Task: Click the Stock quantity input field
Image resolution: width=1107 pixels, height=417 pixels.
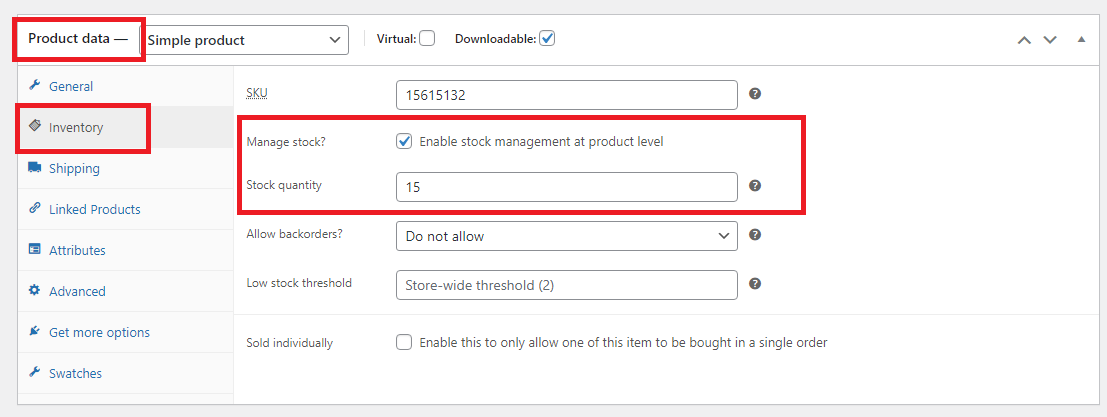Action: 567,187
